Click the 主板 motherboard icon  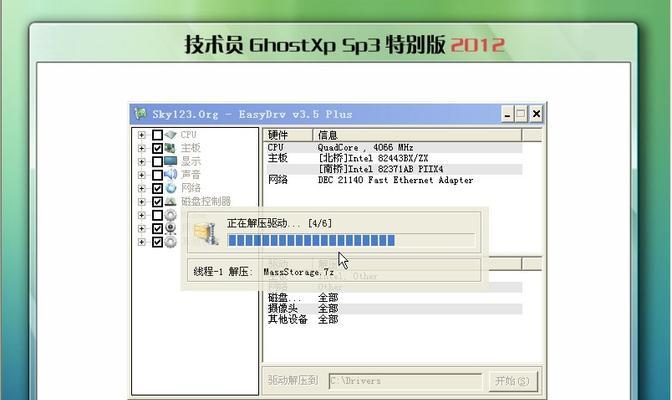click(170, 148)
